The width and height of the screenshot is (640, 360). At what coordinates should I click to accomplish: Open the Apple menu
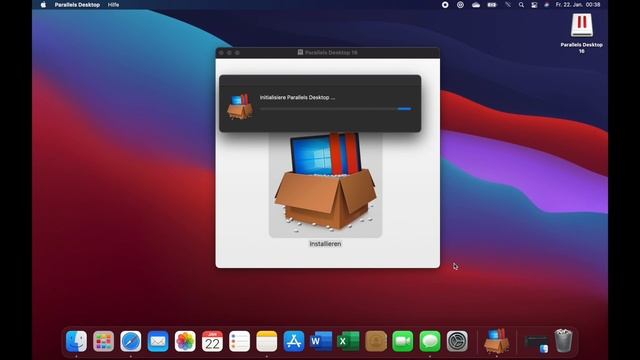pyautogui.click(x=43, y=5)
